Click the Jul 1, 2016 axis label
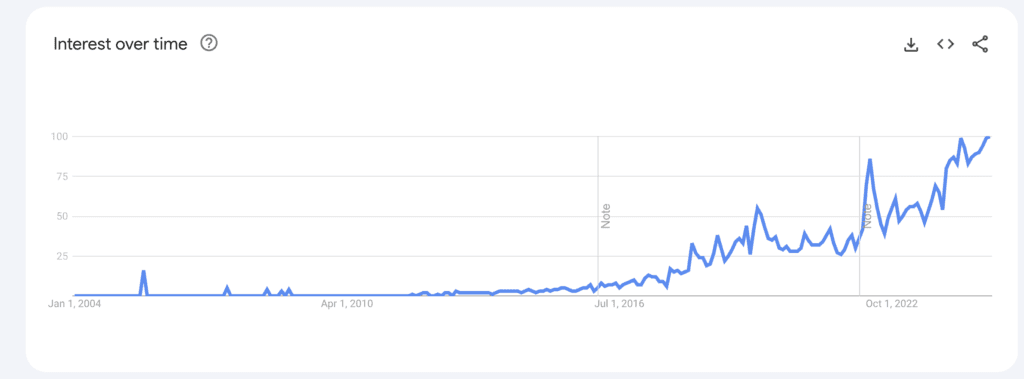Image resolution: width=1024 pixels, height=379 pixels. pos(618,304)
